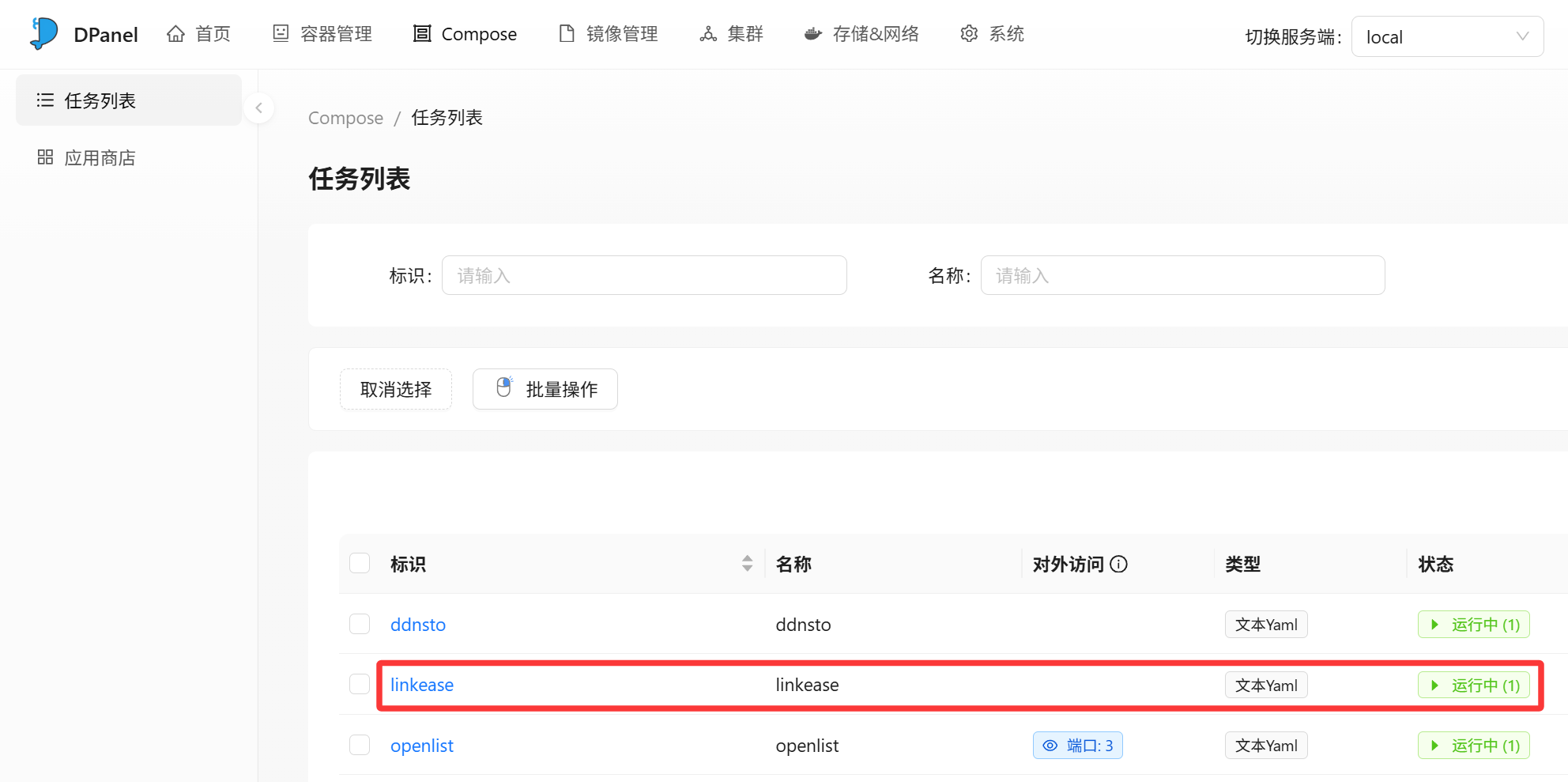Sort the table by 标识 column
This screenshot has width=1568, height=782.
(x=747, y=563)
